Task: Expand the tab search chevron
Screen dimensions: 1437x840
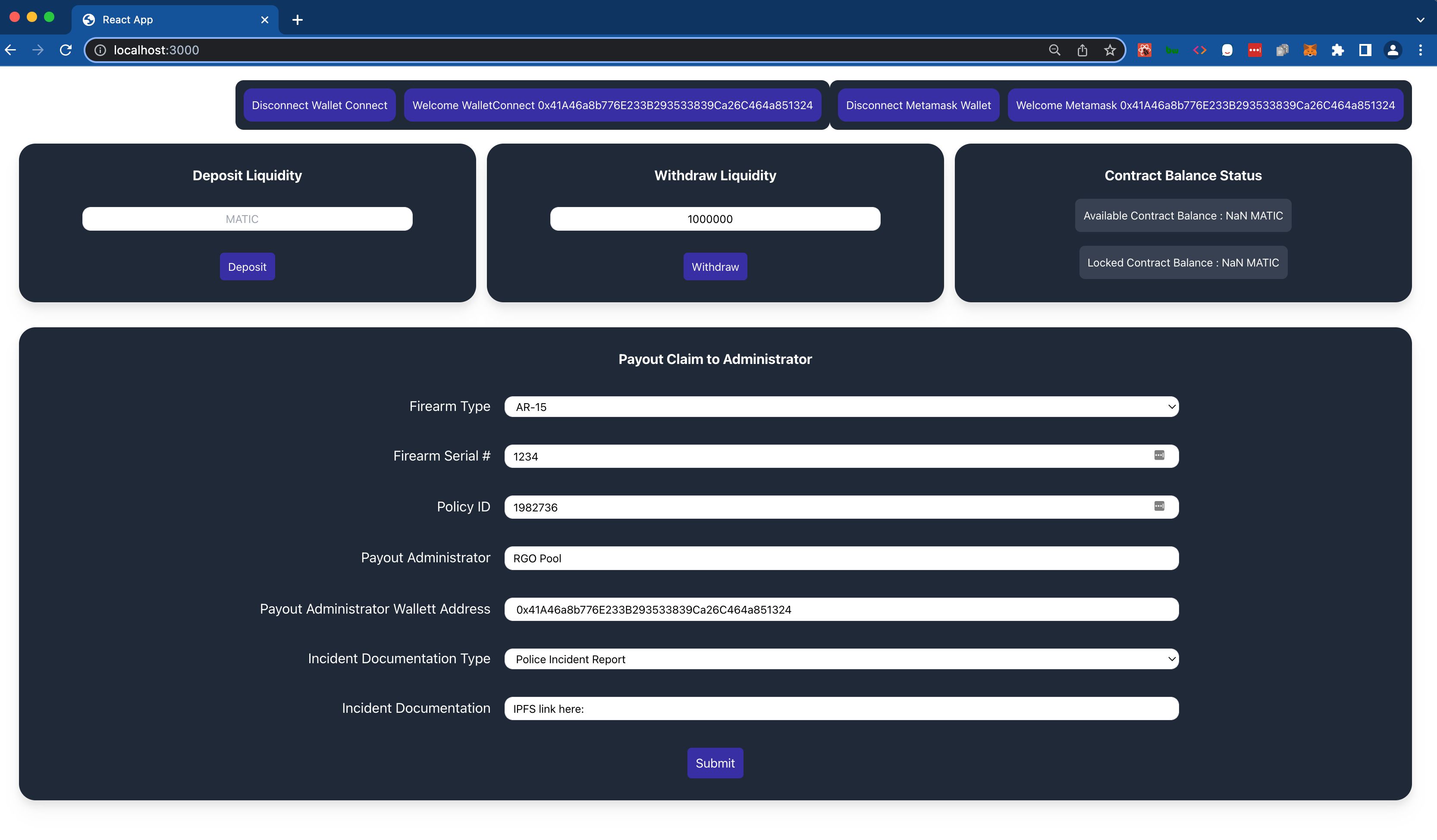Action: coord(1420,20)
